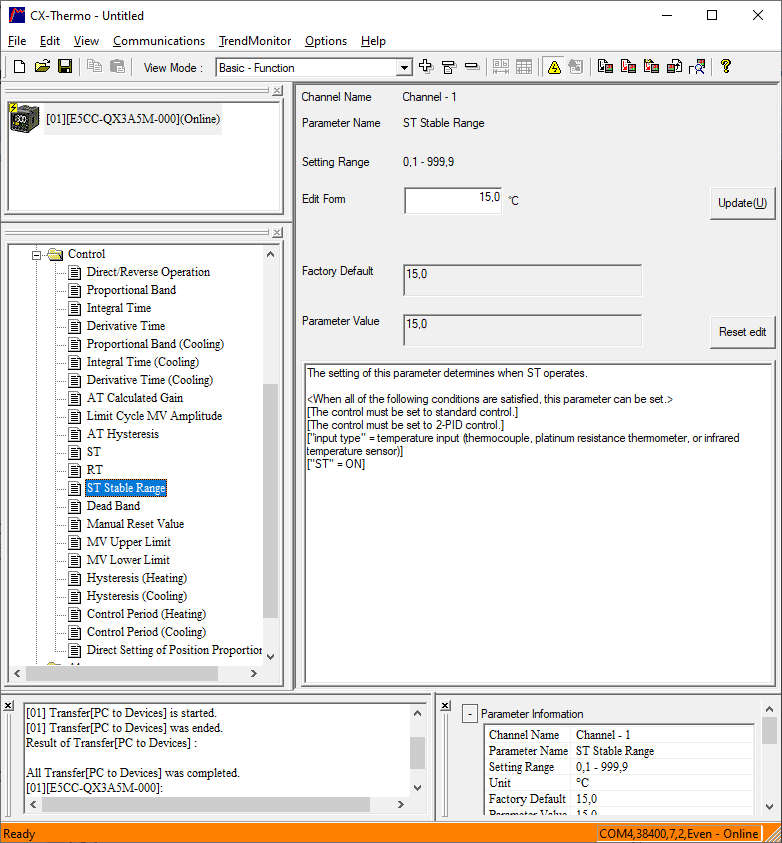Click the grayed column width toolbar icon
The height and width of the screenshot is (843, 782).
coord(501,67)
